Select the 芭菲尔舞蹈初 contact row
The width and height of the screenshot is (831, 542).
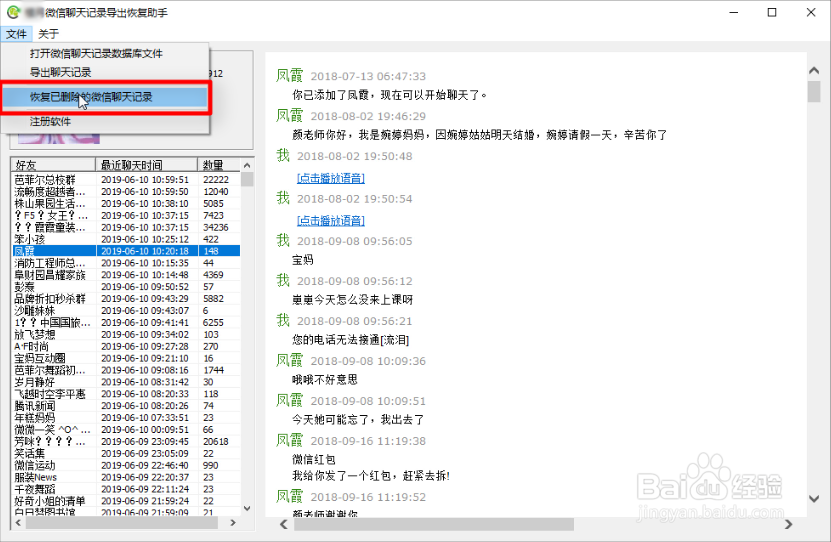click(126, 370)
